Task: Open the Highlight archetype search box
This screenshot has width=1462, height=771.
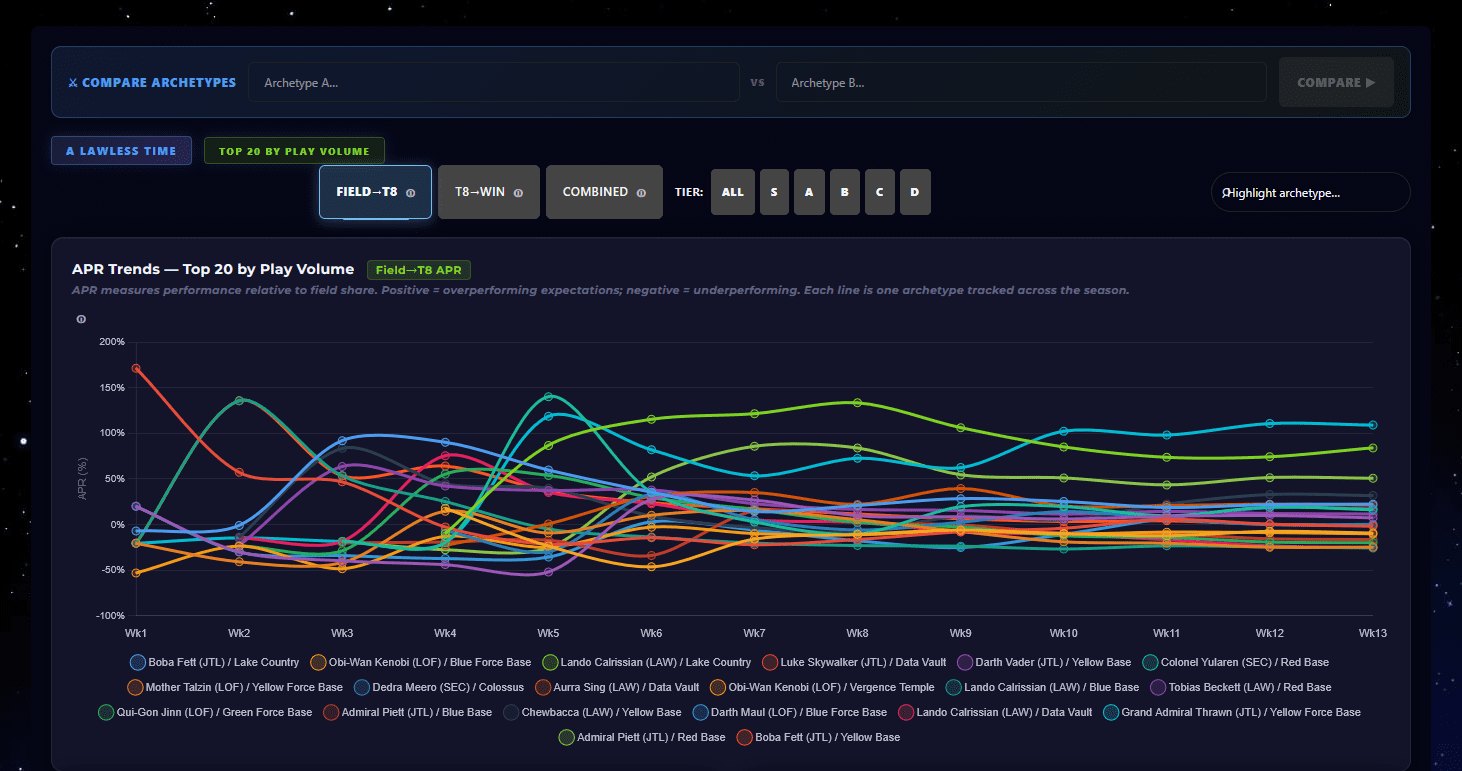Action: 1310,192
